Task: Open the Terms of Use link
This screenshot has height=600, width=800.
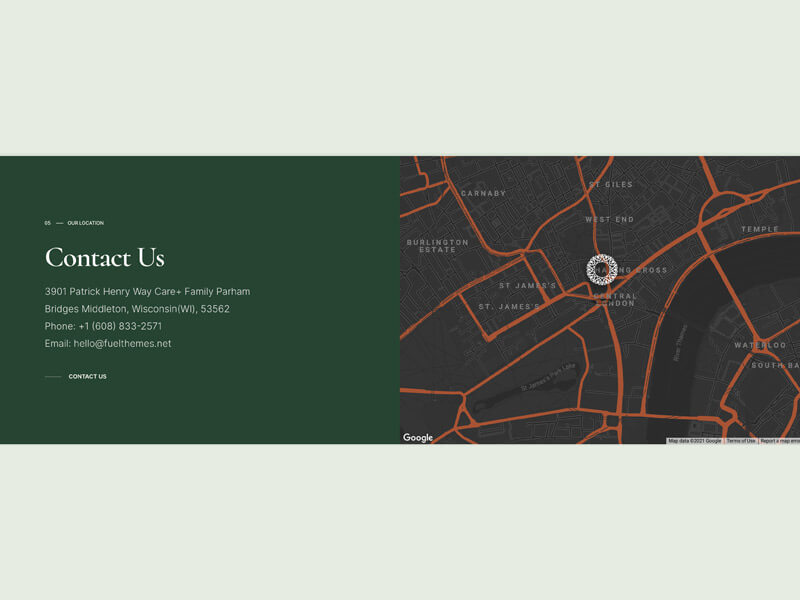Action: point(740,440)
